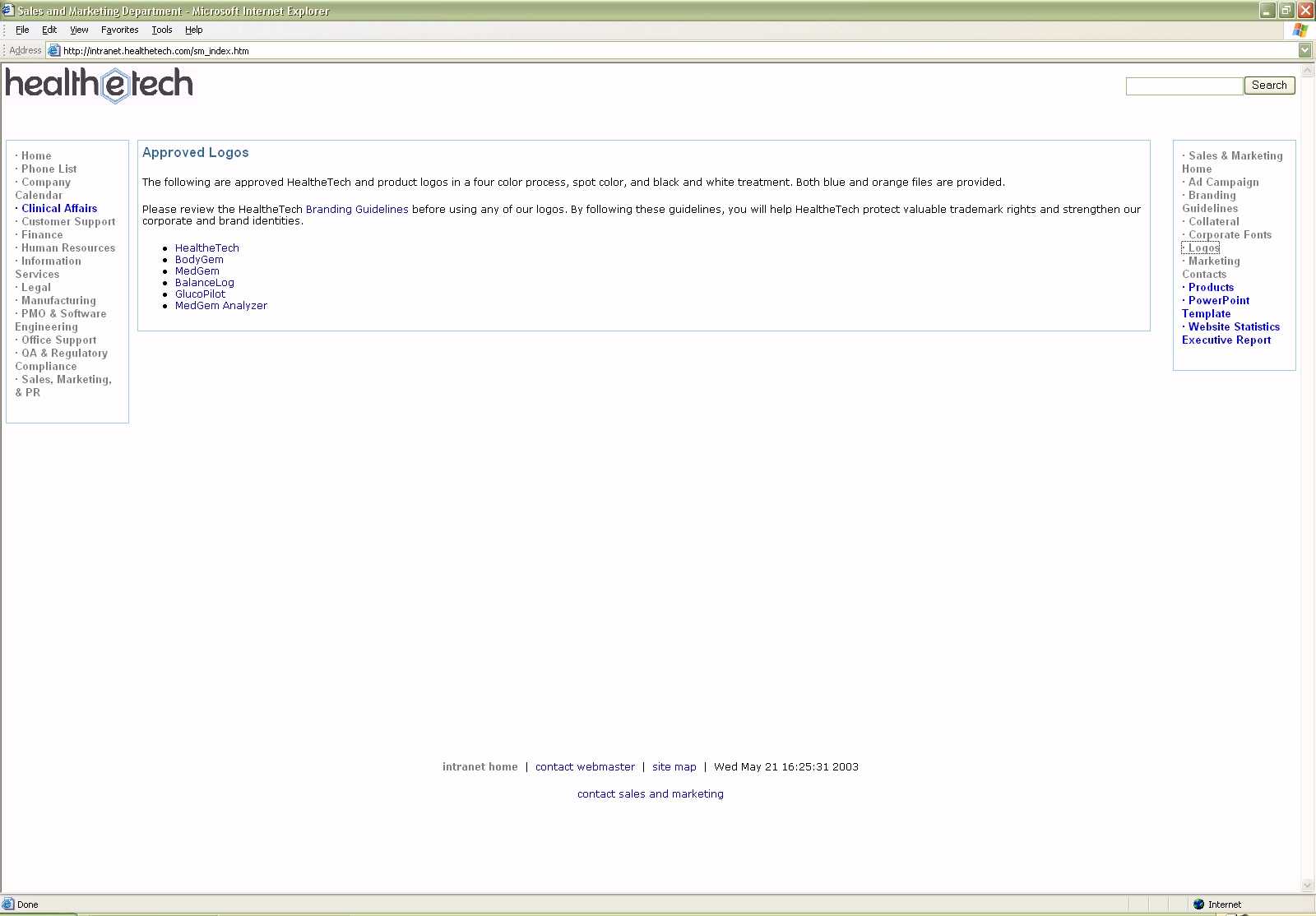The height and width of the screenshot is (916, 1316).
Task: Click the search text input field
Action: tap(1184, 86)
